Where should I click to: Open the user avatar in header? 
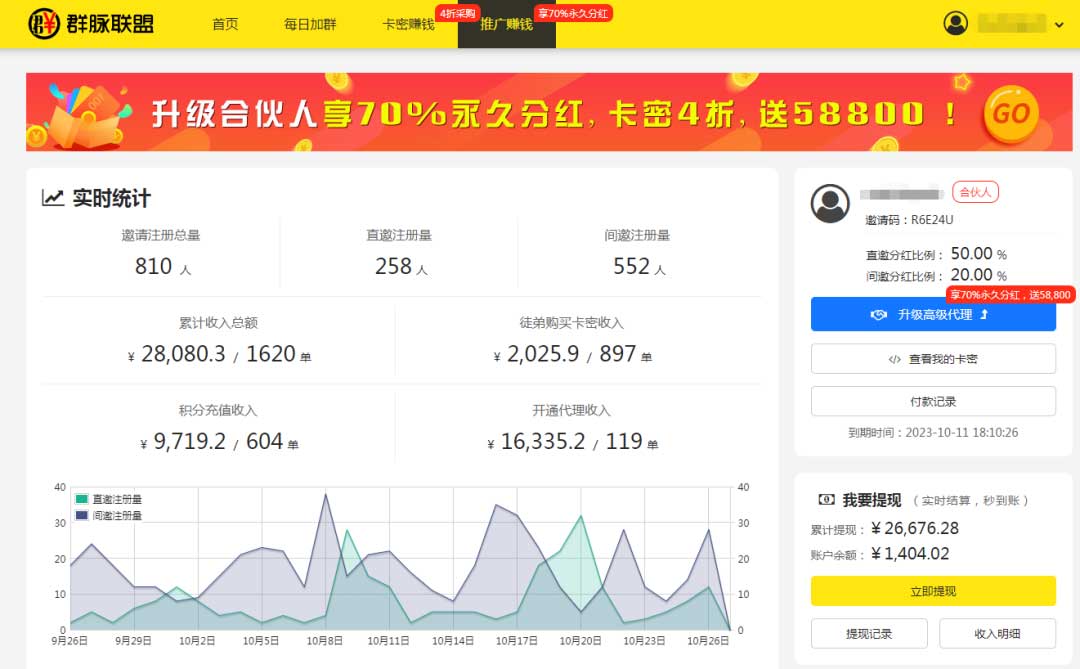[x=956, y=23]
